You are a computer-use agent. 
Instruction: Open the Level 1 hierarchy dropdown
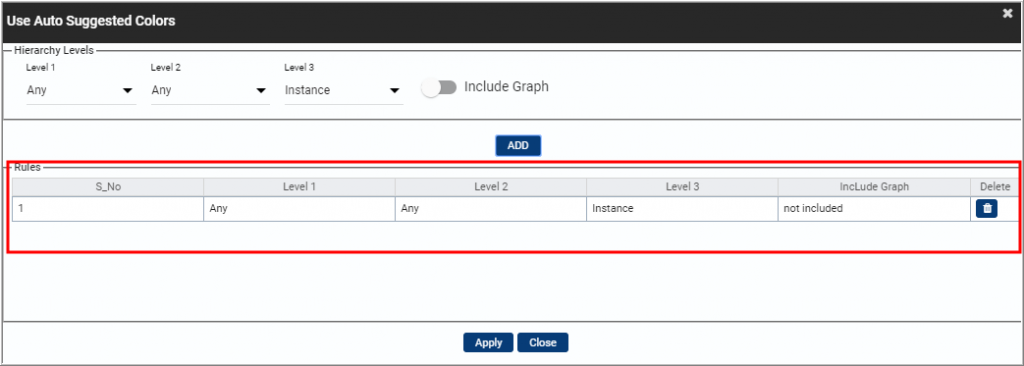(x=80, y=90)
